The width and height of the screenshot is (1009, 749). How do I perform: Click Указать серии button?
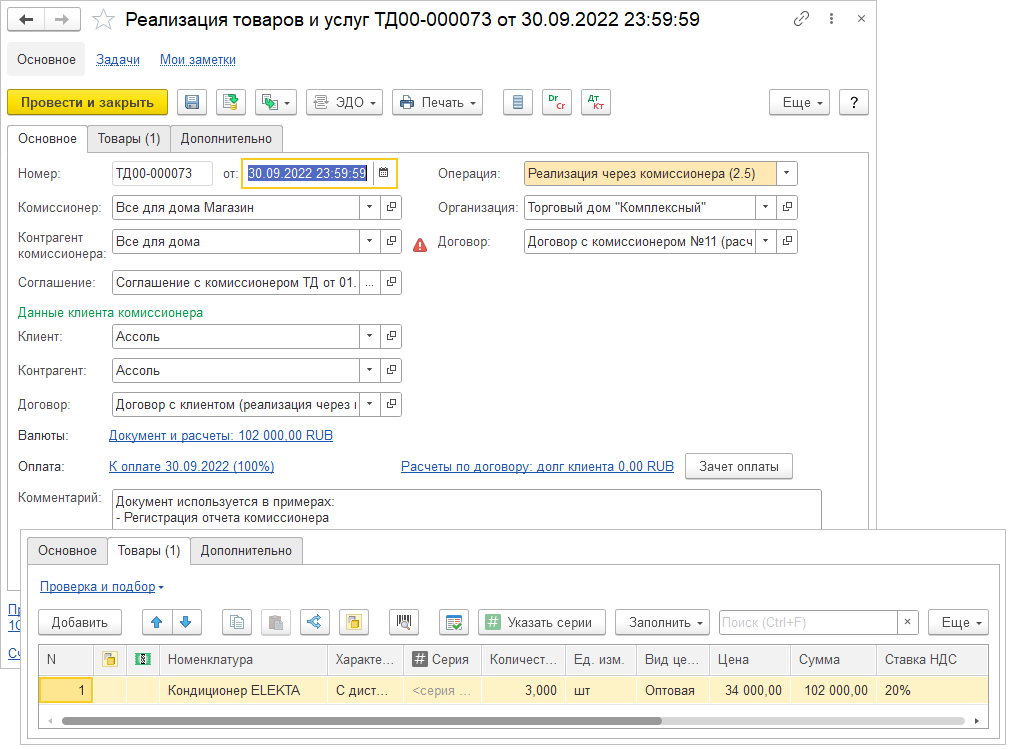click(x=542, y=622)
